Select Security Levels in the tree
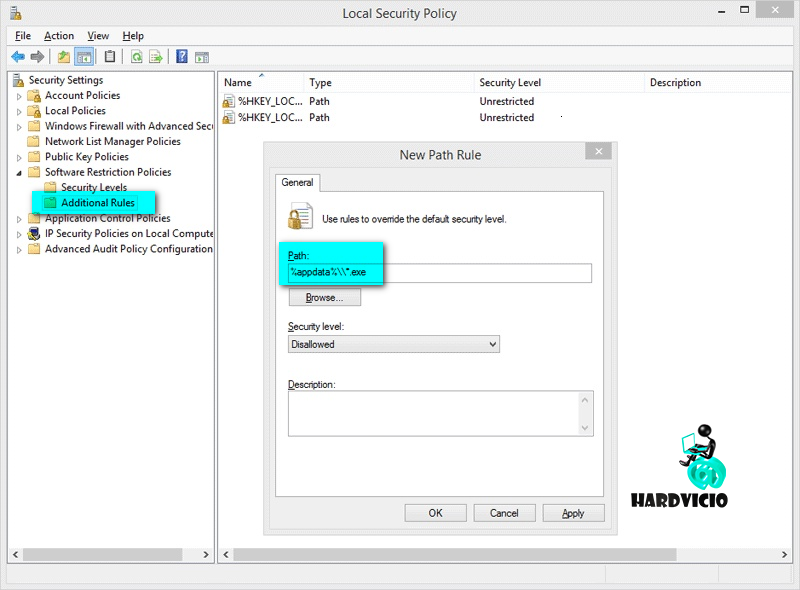This screenshot has height=590, width=800. [93, 188]
